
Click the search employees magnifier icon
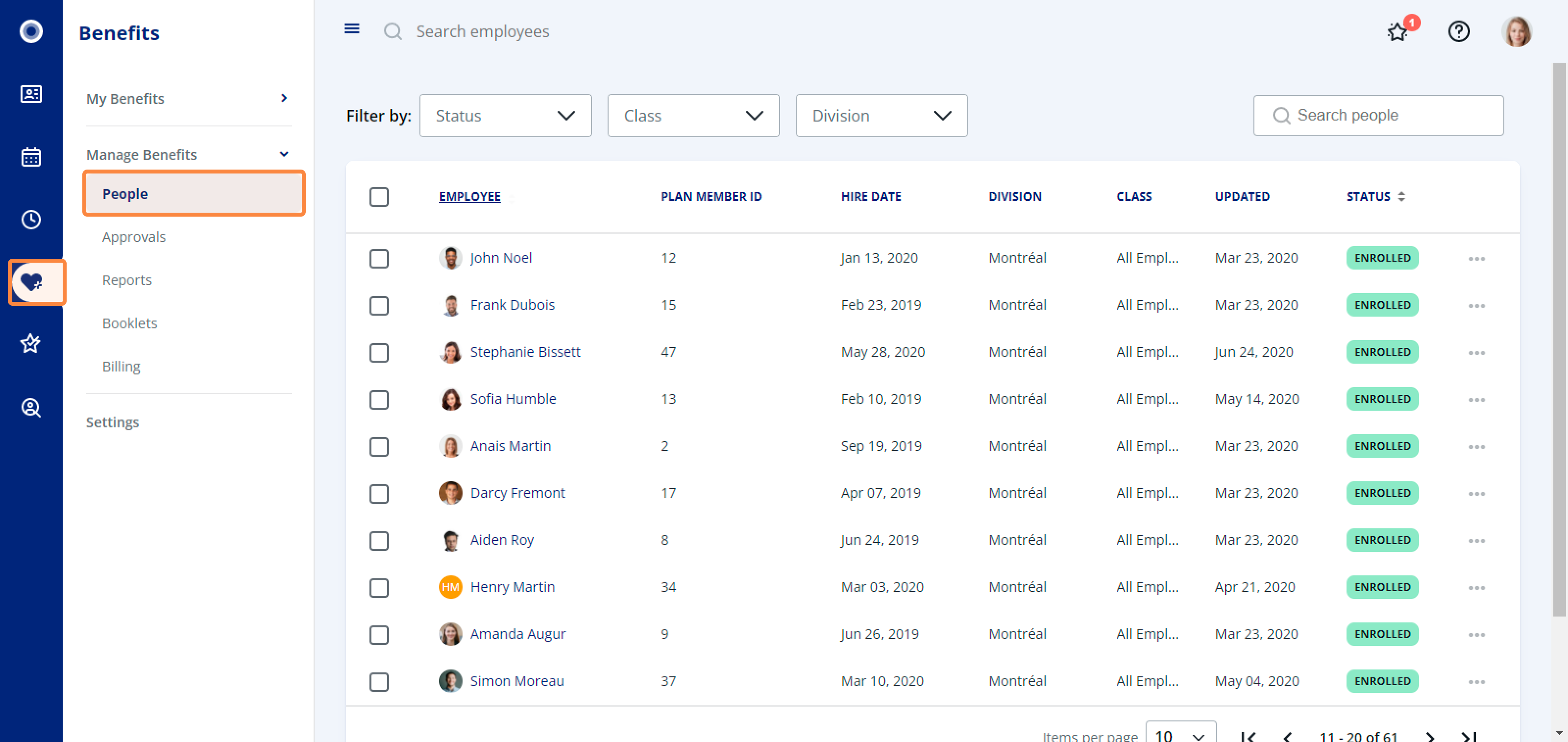tap(393, 31)
